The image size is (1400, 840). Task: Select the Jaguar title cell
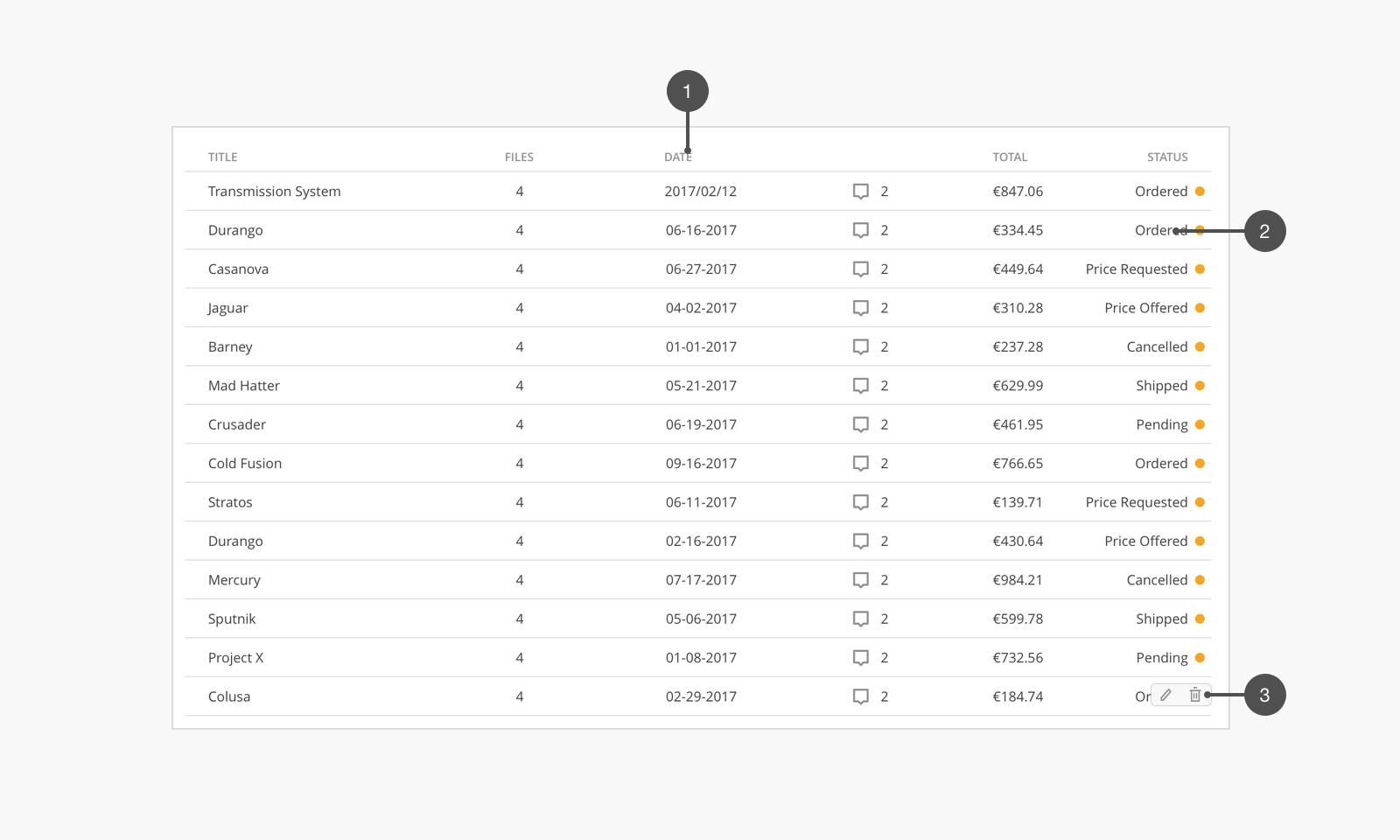pos(227,308)
